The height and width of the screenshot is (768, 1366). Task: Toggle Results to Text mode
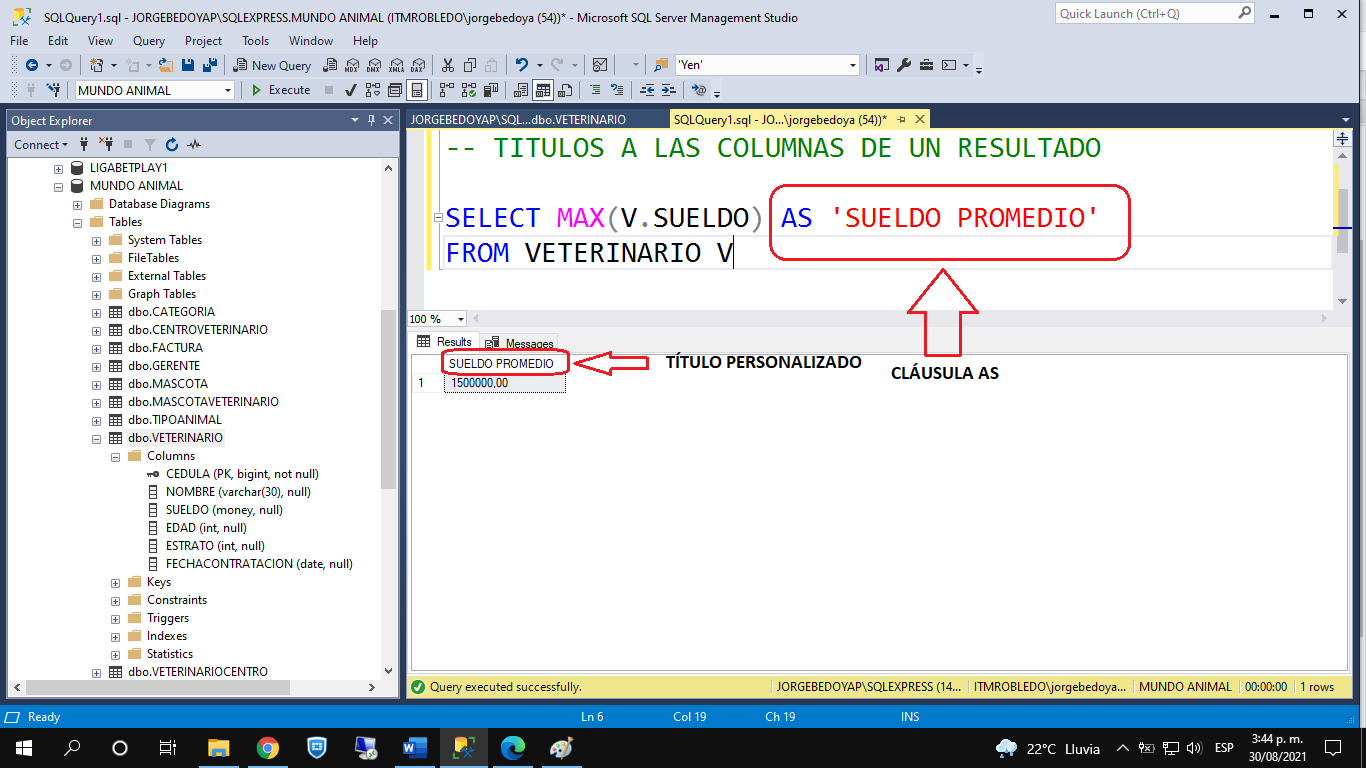point(521,90)
